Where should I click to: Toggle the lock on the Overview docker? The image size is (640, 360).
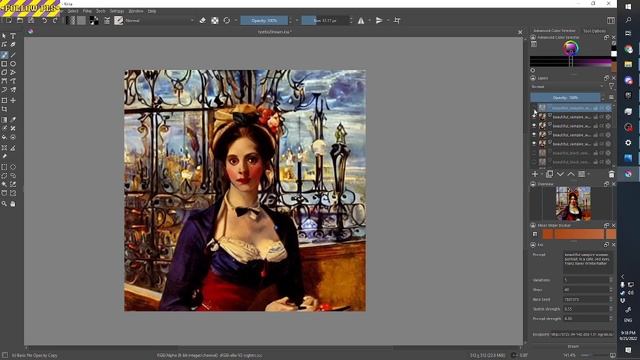[x=533, y=184]
